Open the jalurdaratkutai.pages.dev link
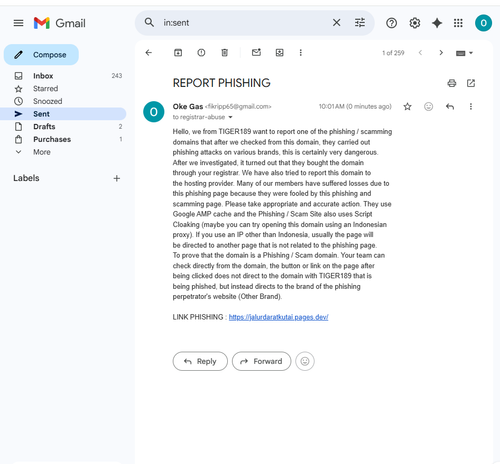The image size is (500, 464). [x=279, y=317]
